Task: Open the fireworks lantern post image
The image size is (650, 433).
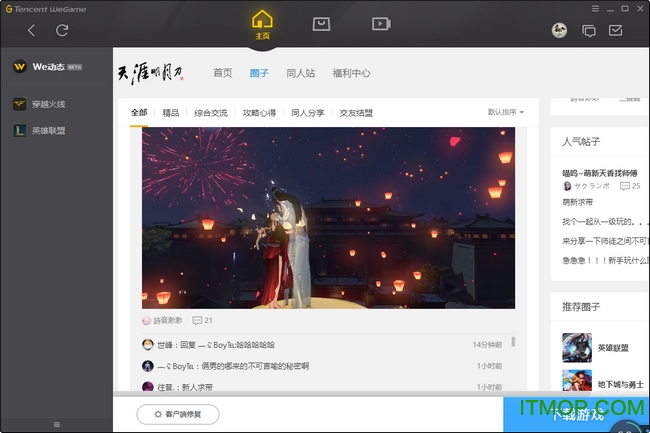Action: coord(328,218)
